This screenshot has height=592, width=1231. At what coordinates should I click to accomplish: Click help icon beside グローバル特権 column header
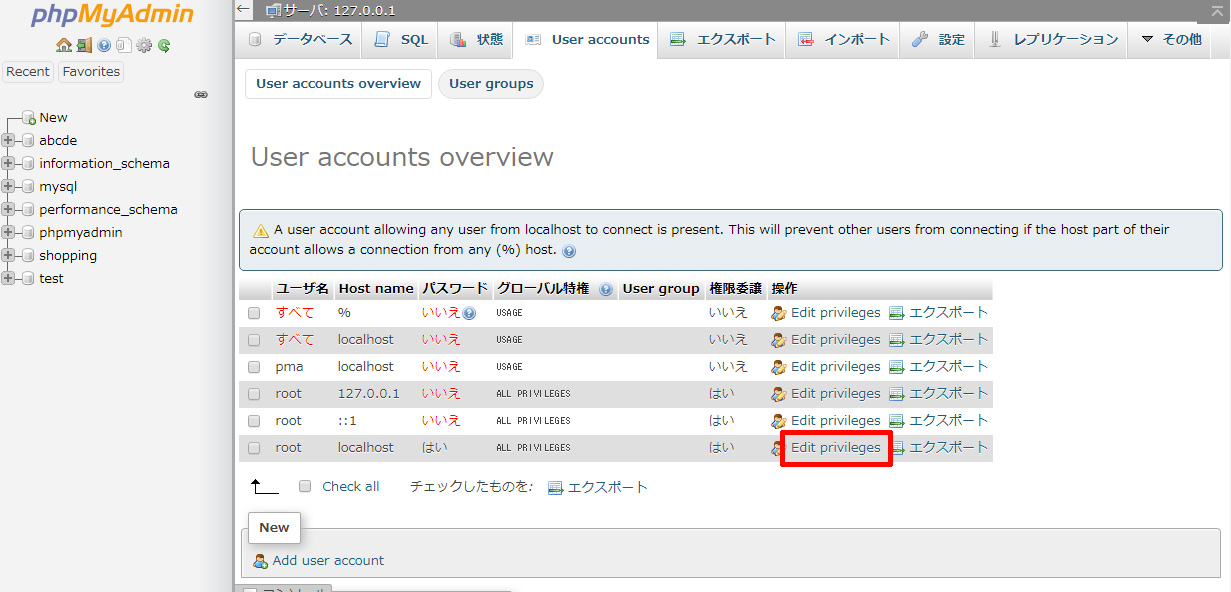(606, 289)
